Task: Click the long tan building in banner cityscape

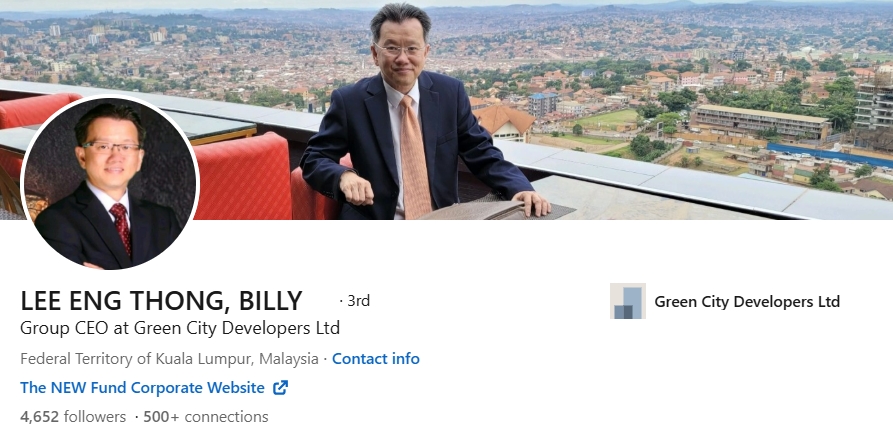Action: 760,122
